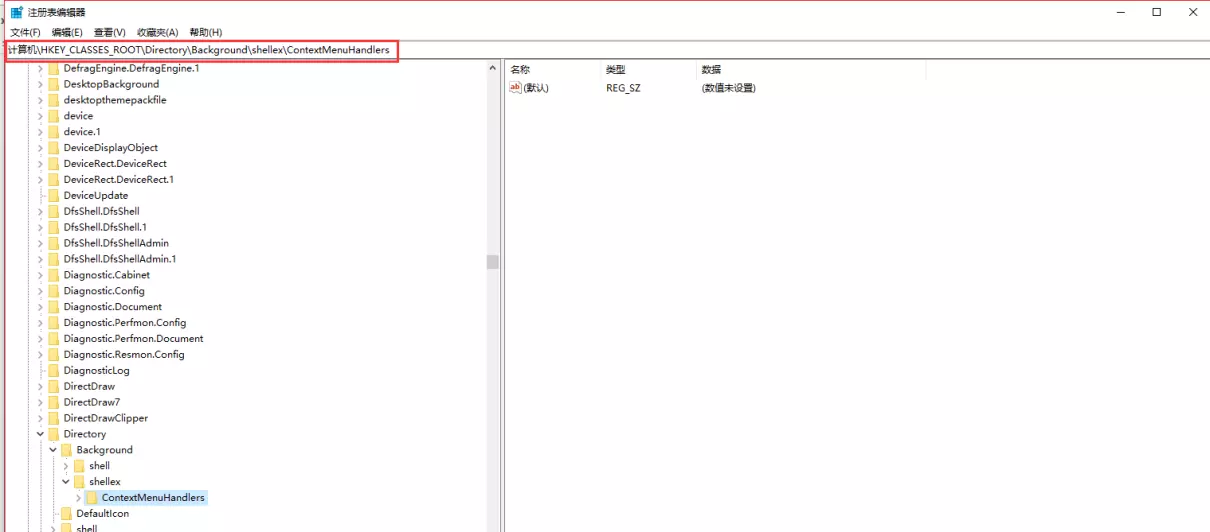Select the DeviceUpdate folder icon
The width and height of the screenshot is (1210, 532).
click(54, 196)
